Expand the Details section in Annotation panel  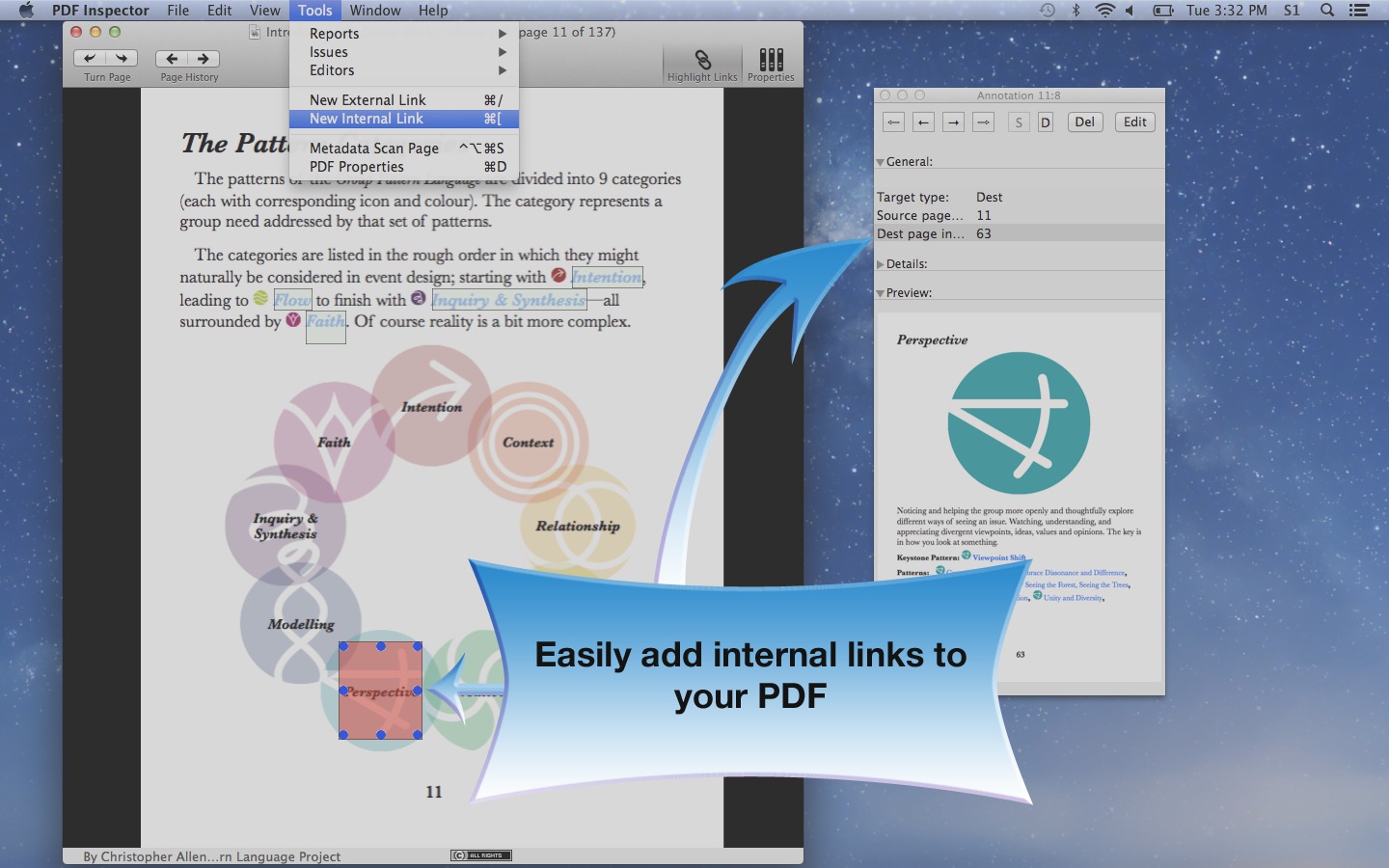coord(880,263)
